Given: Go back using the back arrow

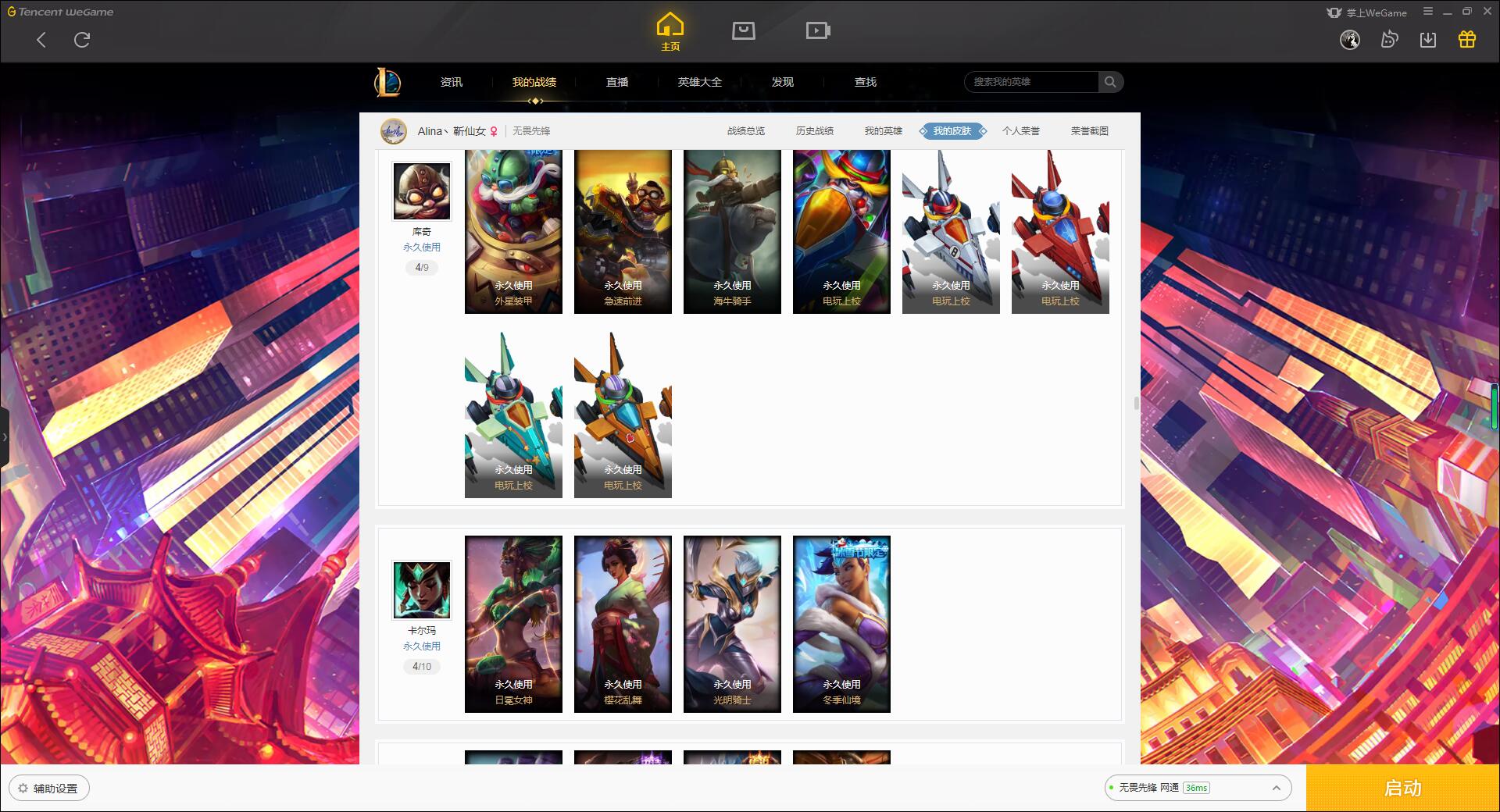Looking at the screenshot, I should click(41, 40).
